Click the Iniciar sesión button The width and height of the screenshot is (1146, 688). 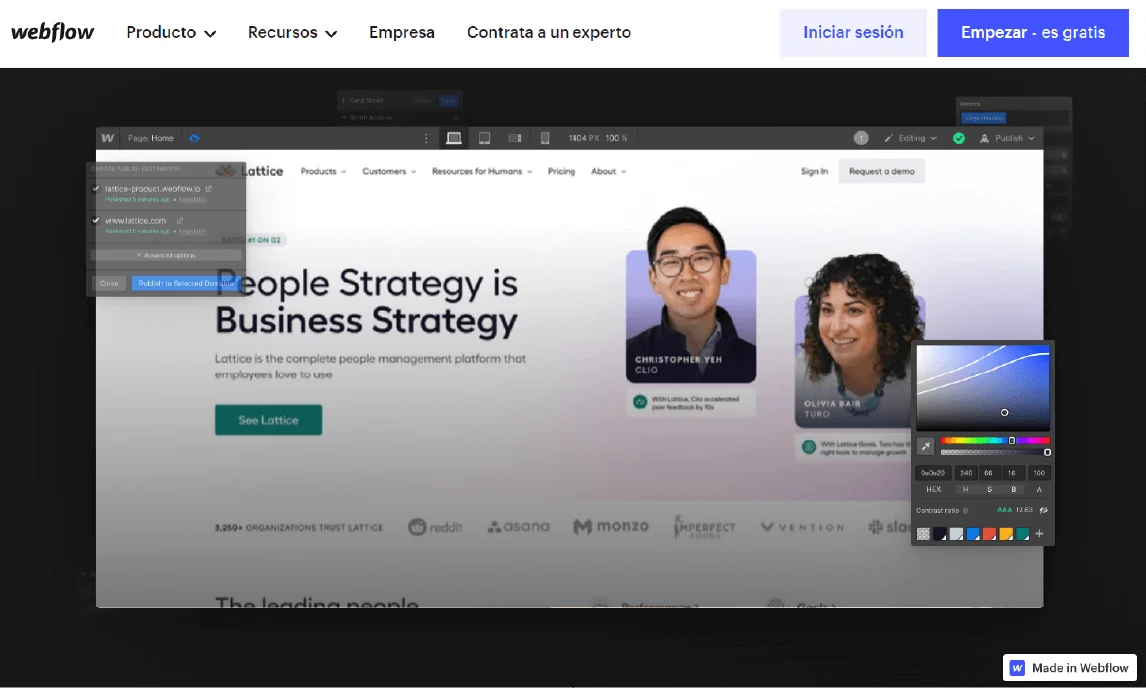click(853, 33)
